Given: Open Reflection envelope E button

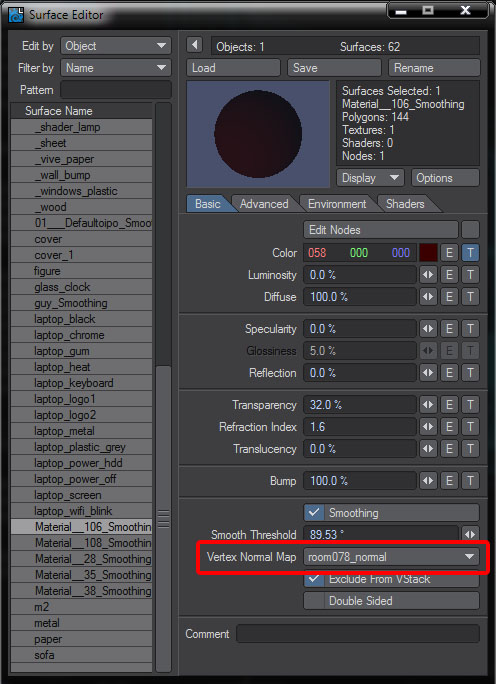Looking at the screenshot, I should (x=449, y=373).
